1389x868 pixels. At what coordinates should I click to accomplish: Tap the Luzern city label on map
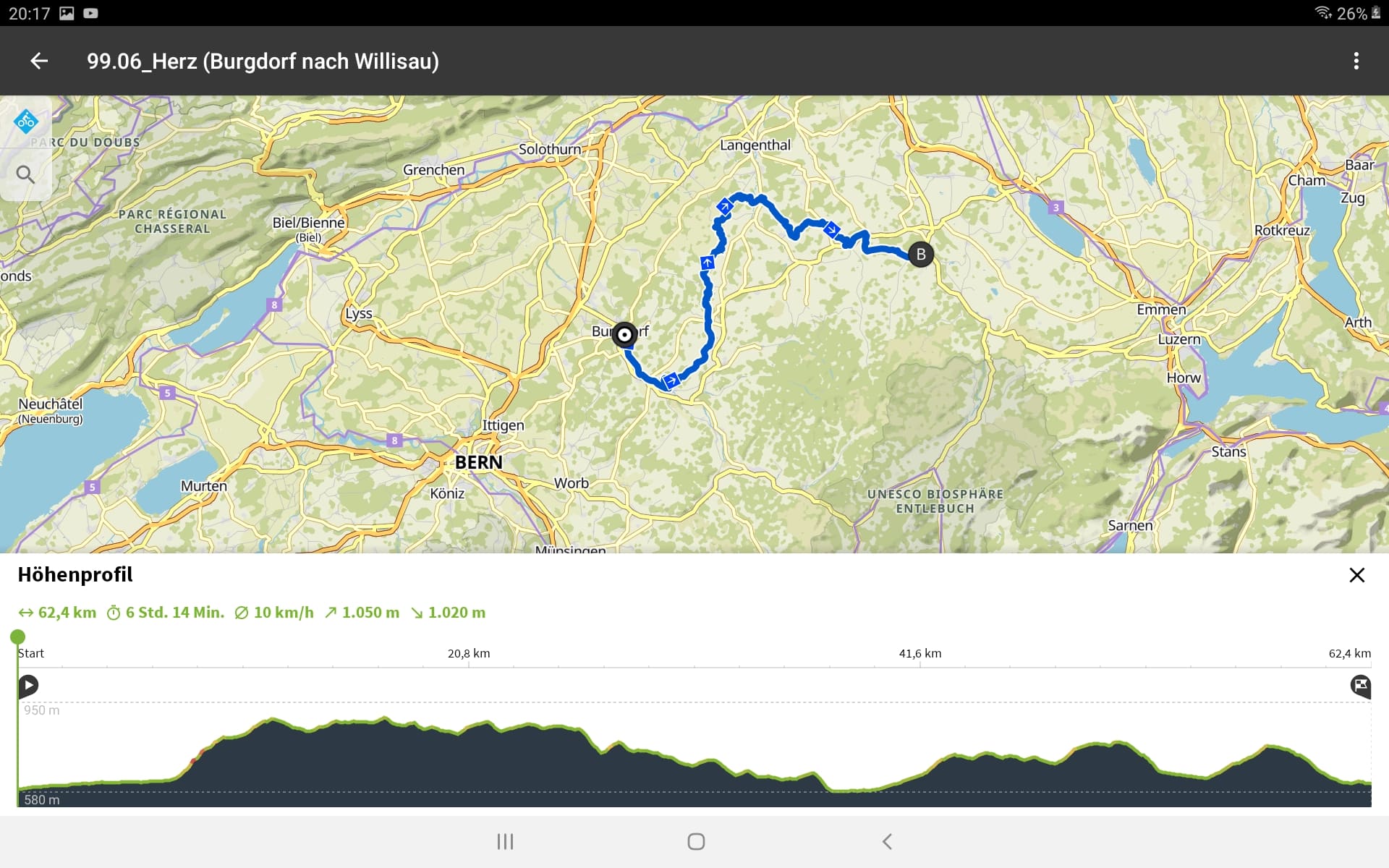[1179, 339]
